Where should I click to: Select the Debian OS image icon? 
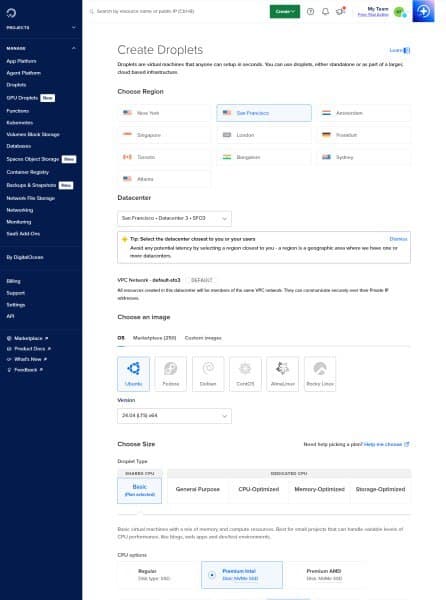[208, 373]
